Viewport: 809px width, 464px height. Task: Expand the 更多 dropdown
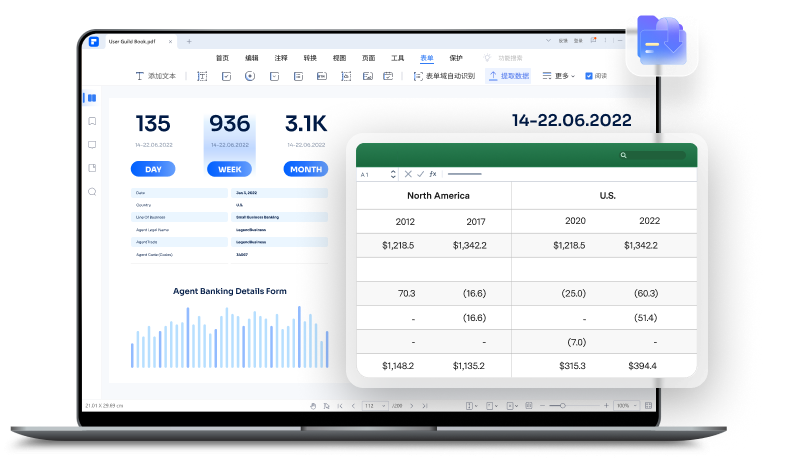tap(563, 76)
